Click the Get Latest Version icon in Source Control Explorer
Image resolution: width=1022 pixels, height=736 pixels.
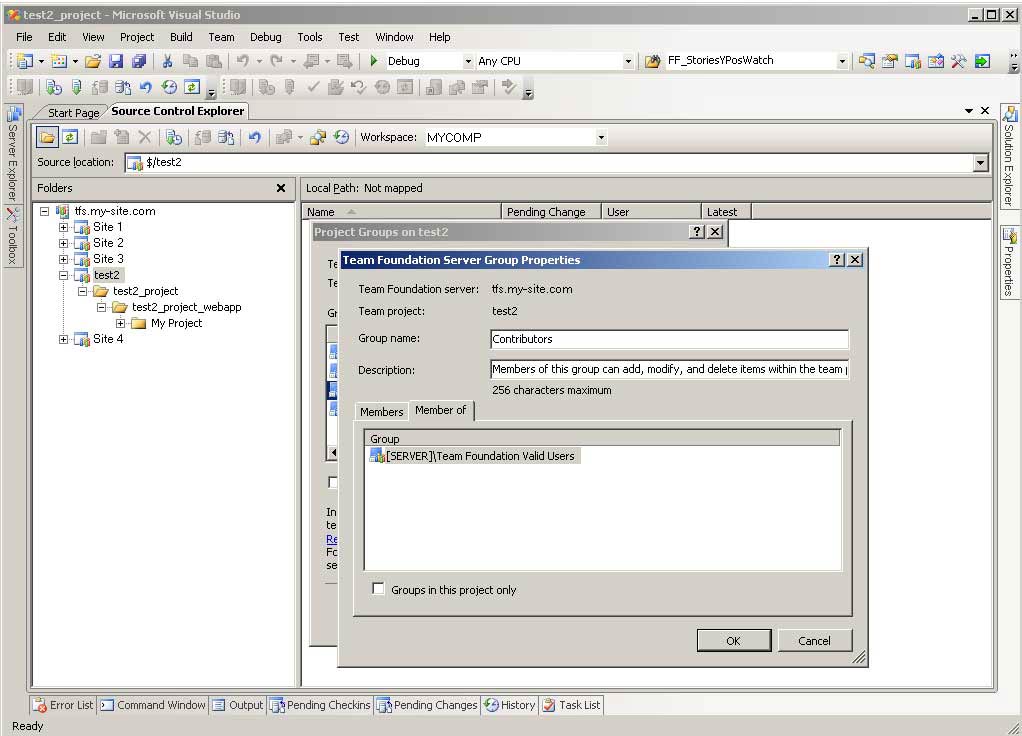point(173,138)
